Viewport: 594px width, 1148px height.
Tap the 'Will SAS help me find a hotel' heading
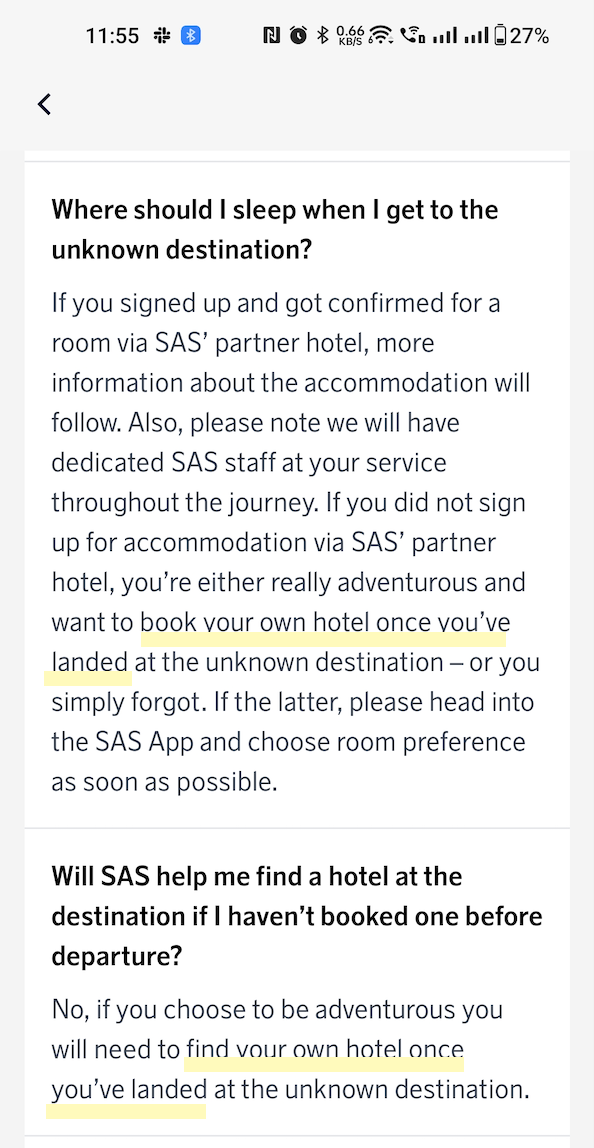click(297, 916)
